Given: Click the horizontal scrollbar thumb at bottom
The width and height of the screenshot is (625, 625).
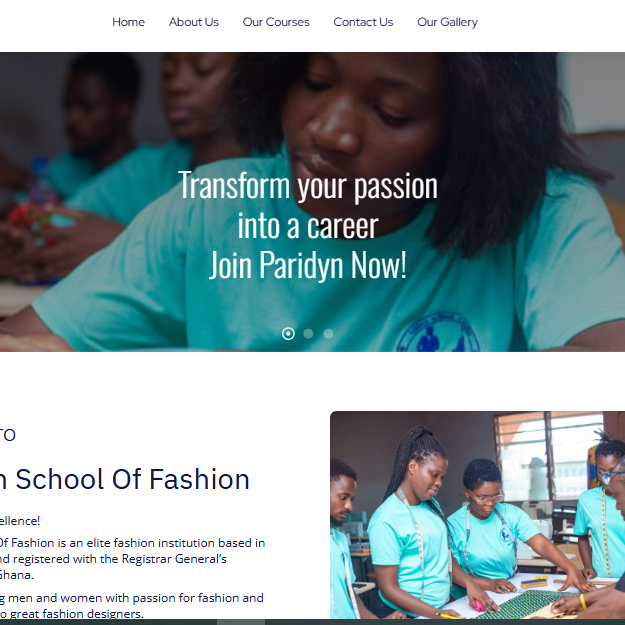Looking at the screenshot, I should 241,622.
